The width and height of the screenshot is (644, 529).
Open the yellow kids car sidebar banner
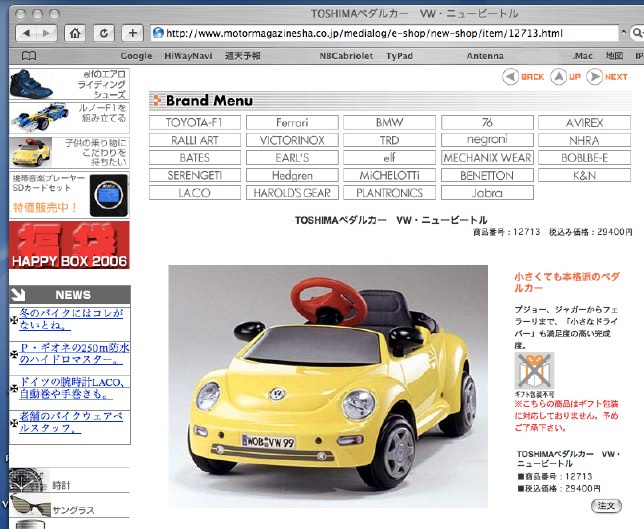click(x=69, y=152)
